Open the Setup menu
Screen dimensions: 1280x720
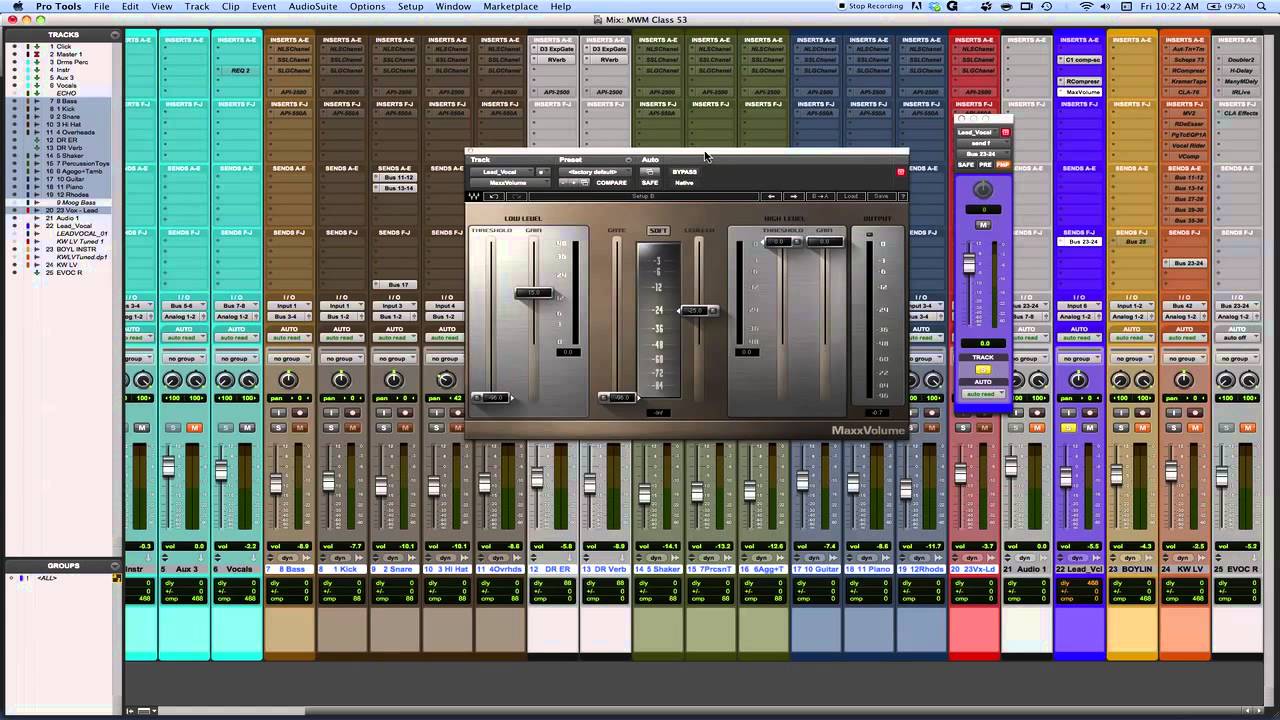coord(411,6)
